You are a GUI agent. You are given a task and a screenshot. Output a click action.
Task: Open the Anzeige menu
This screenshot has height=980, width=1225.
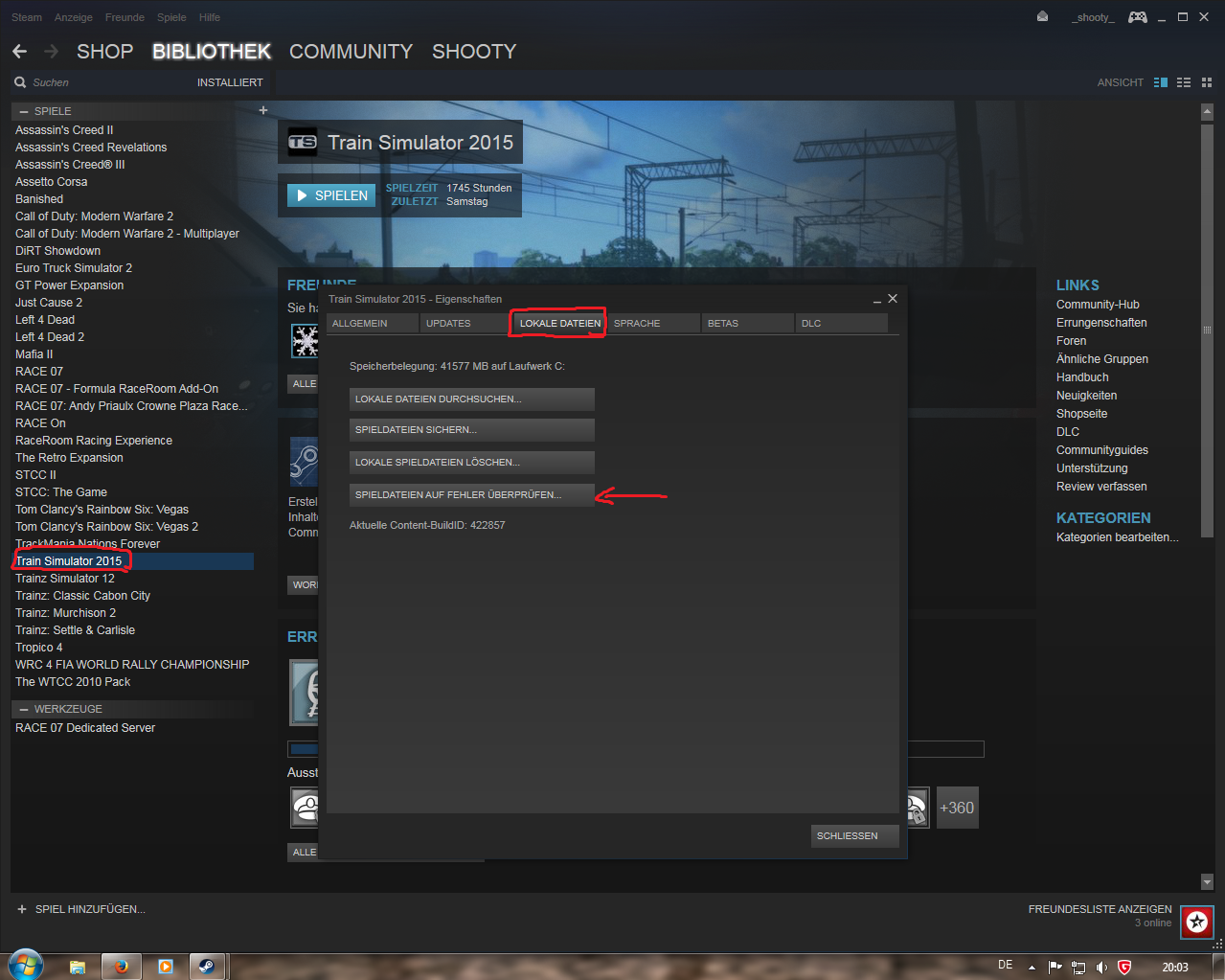pyautogui.click(x=74, y=17)
